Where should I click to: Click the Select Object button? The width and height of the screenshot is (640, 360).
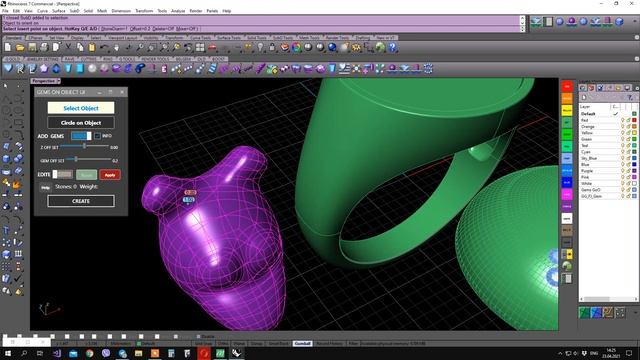[x=81, y=108]
